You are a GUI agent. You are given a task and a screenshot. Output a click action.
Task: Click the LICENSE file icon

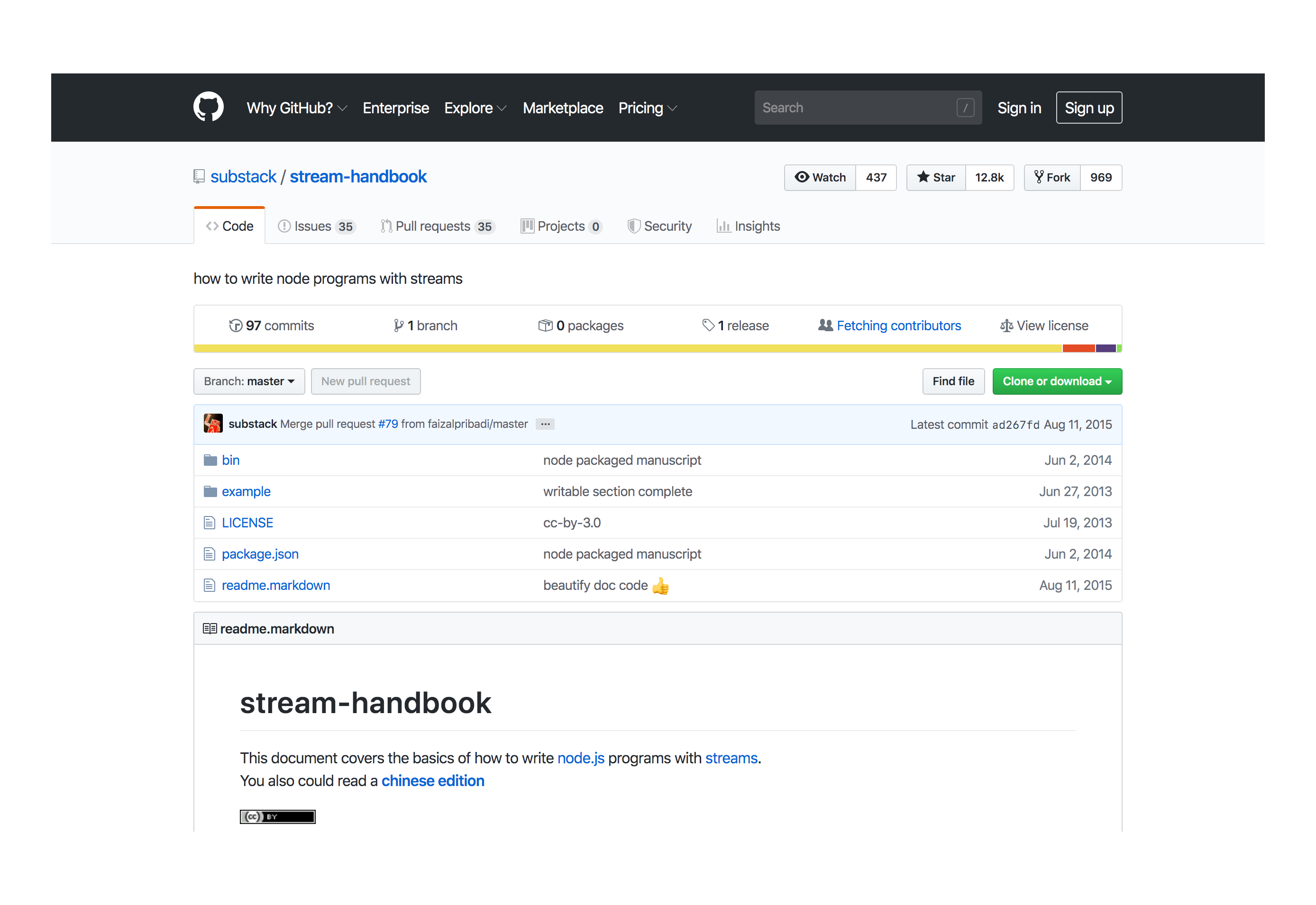click(x=210, y=523)
